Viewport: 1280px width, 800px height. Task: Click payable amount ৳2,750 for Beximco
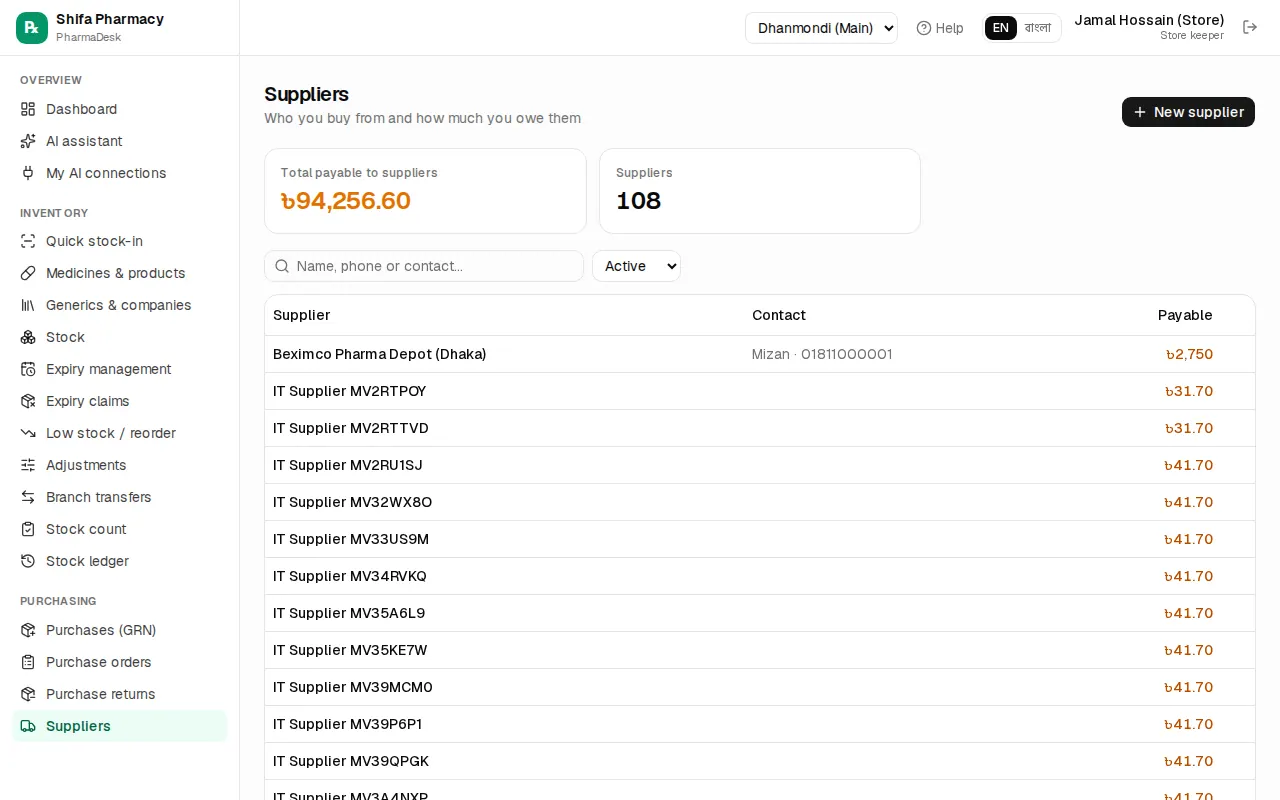point(1189,354)
